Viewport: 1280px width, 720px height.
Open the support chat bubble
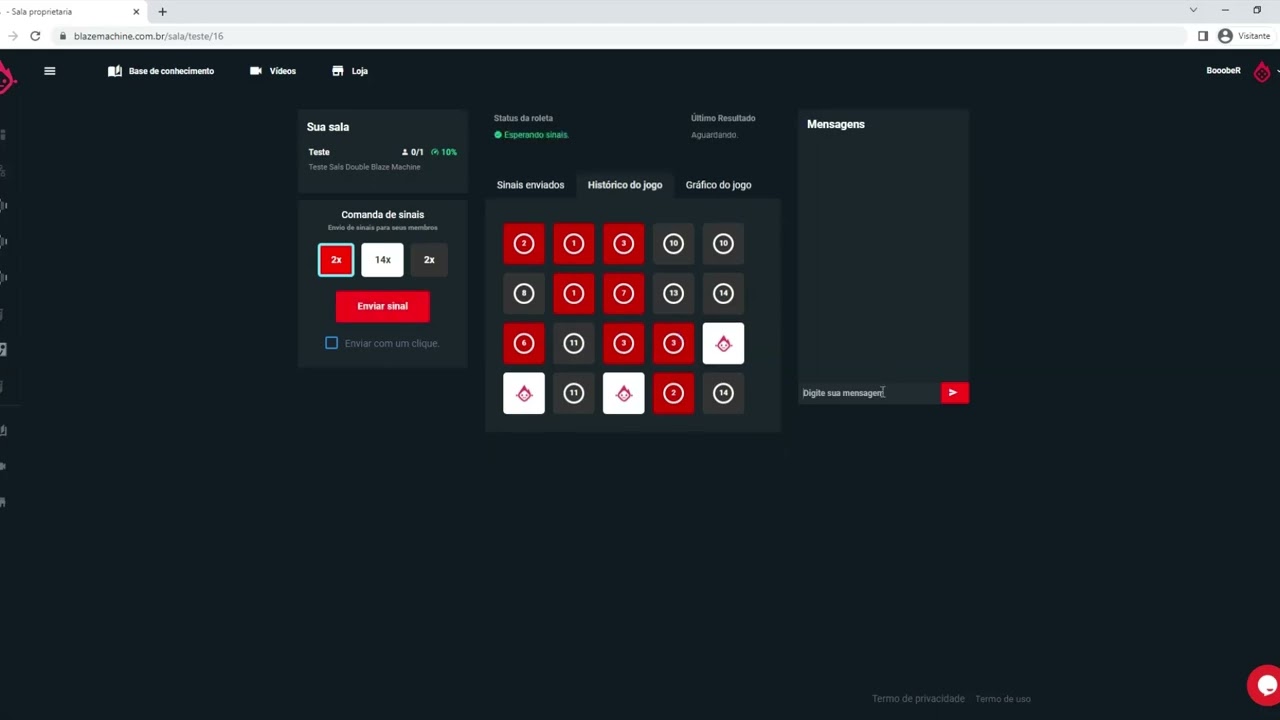1265,685
